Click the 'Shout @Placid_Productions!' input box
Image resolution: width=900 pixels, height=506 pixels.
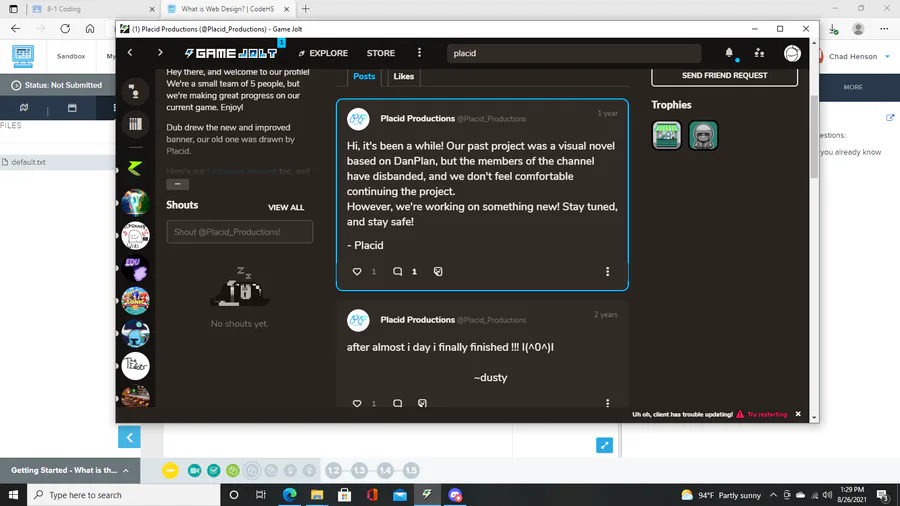239,232
